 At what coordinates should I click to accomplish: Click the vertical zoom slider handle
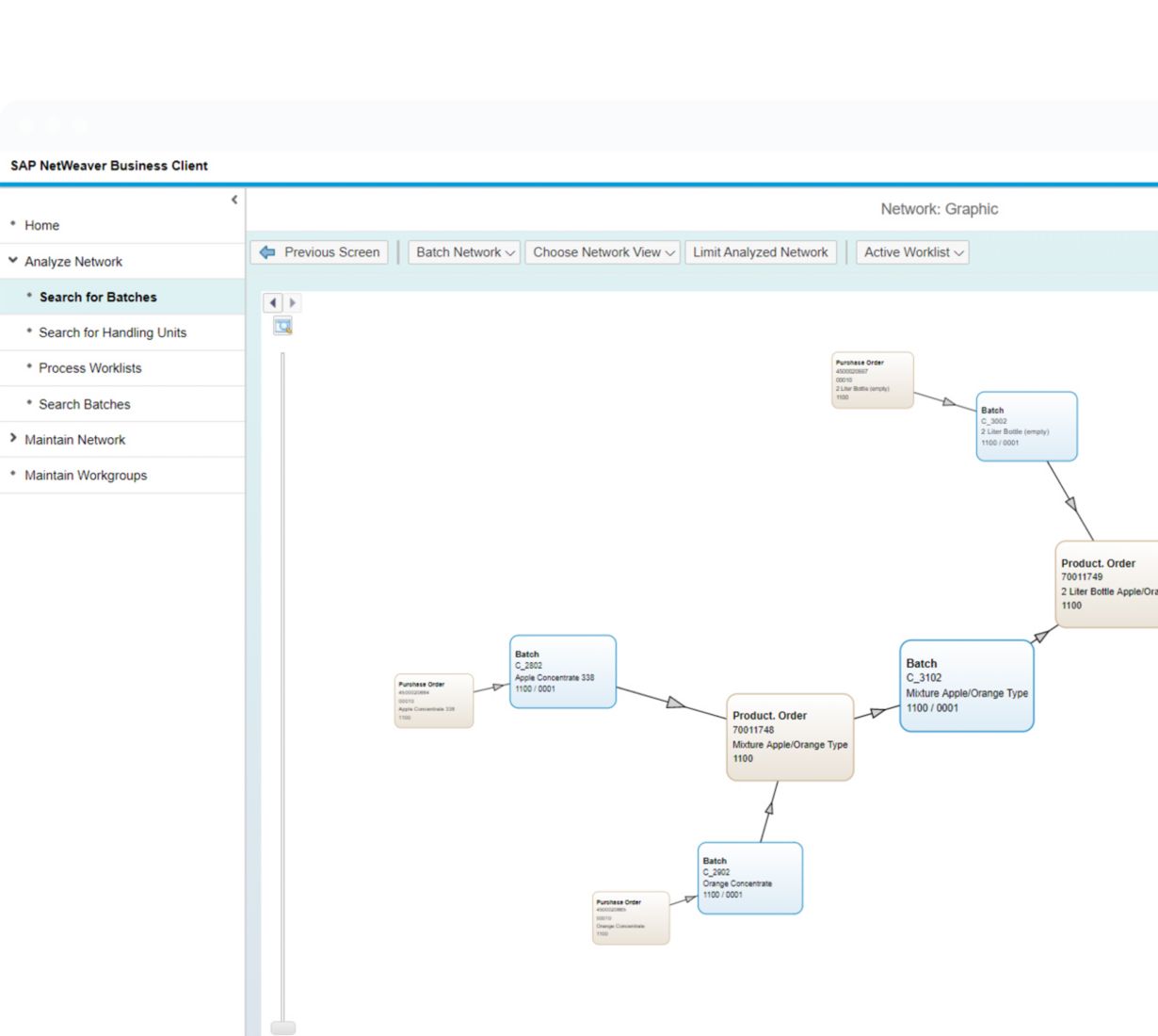coord(282,1028)
